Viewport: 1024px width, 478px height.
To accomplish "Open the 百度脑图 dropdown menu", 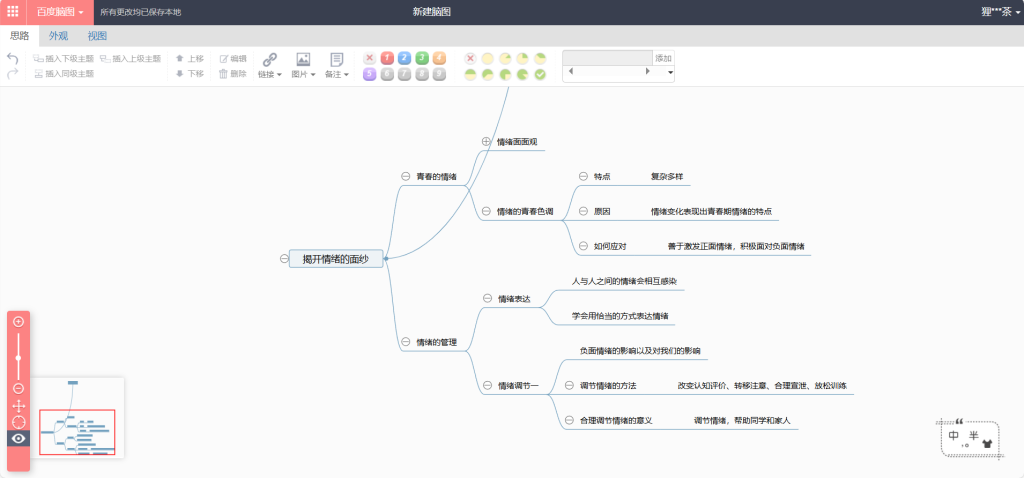I will click(59, 12).
